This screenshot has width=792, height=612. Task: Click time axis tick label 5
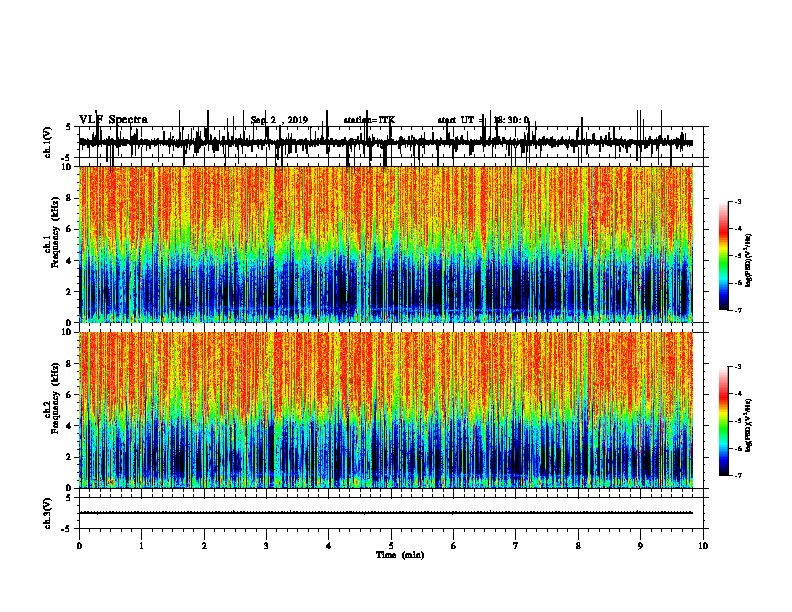point(391,546)
